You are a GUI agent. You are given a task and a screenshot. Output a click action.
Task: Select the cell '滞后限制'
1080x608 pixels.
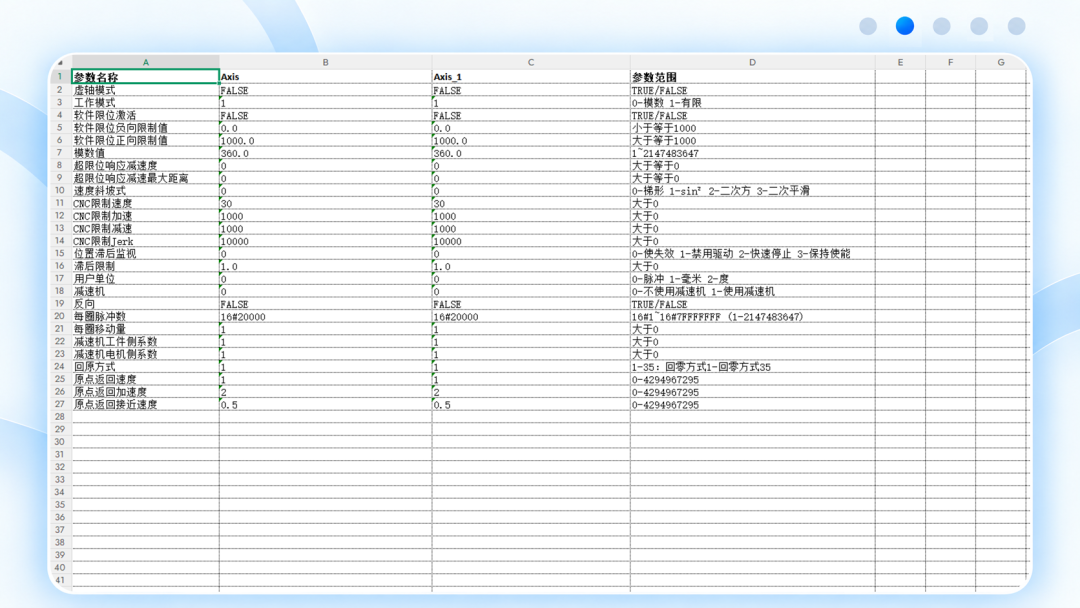(x=145, y=266)
